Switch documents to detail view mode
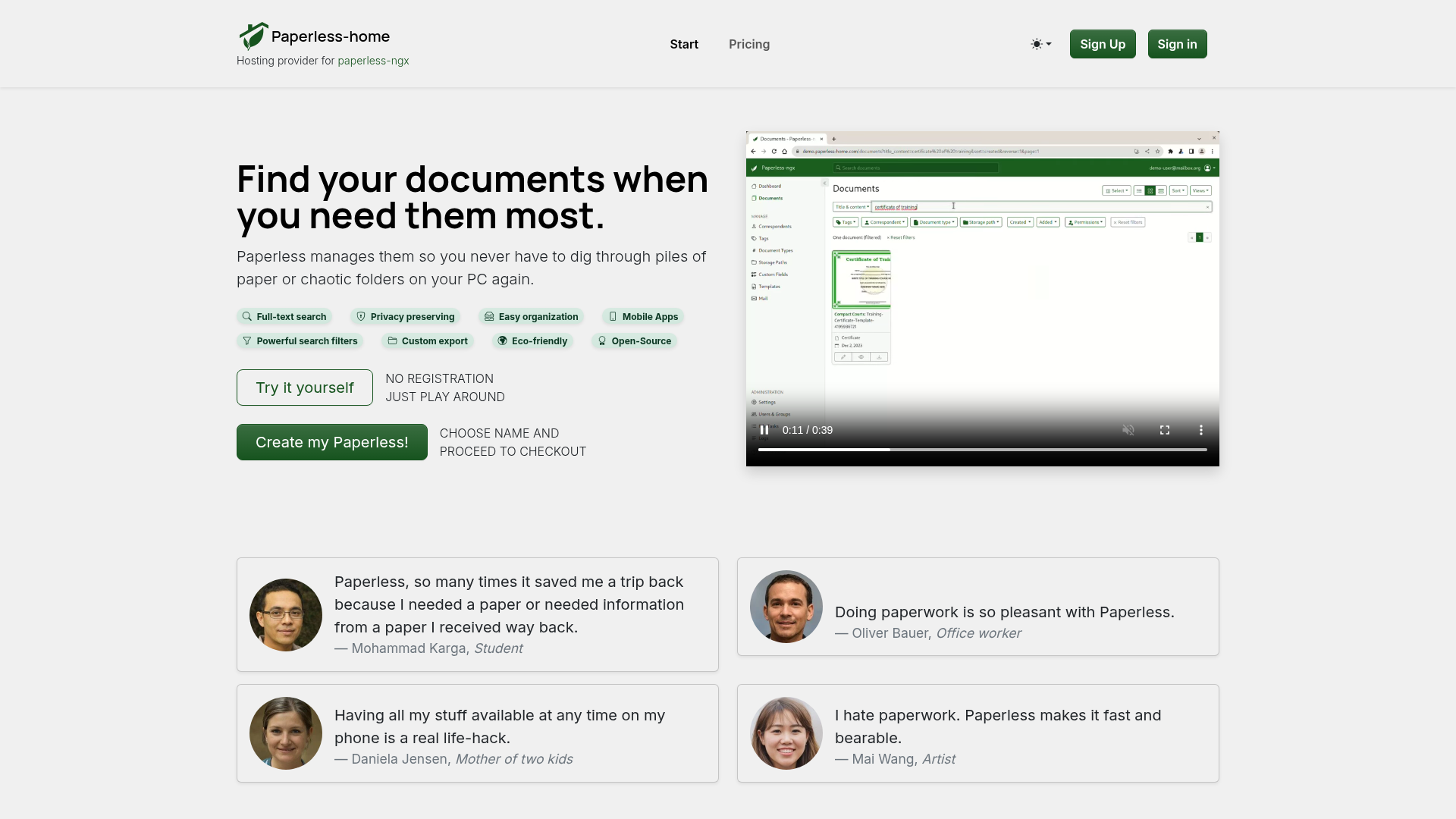 pos(1162,191)
